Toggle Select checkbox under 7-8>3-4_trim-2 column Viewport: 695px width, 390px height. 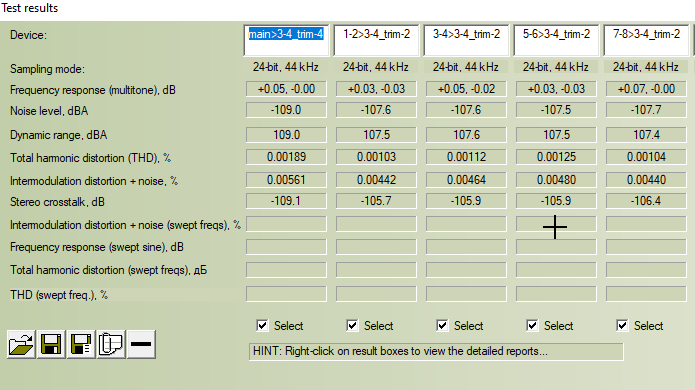coord(622,326)
